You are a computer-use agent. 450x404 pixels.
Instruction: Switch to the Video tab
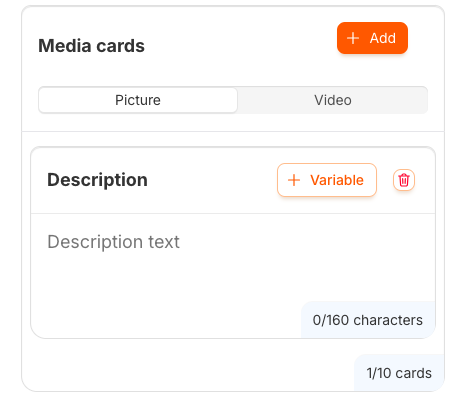tap(332, 100)
